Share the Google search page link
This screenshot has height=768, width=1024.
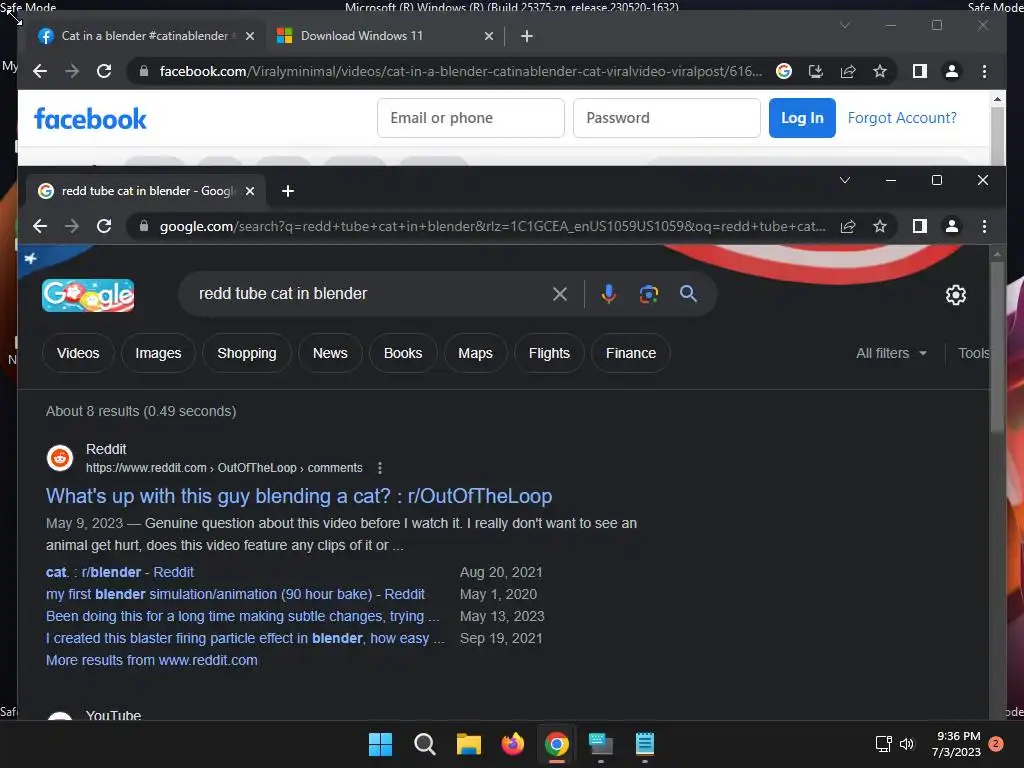848,227
